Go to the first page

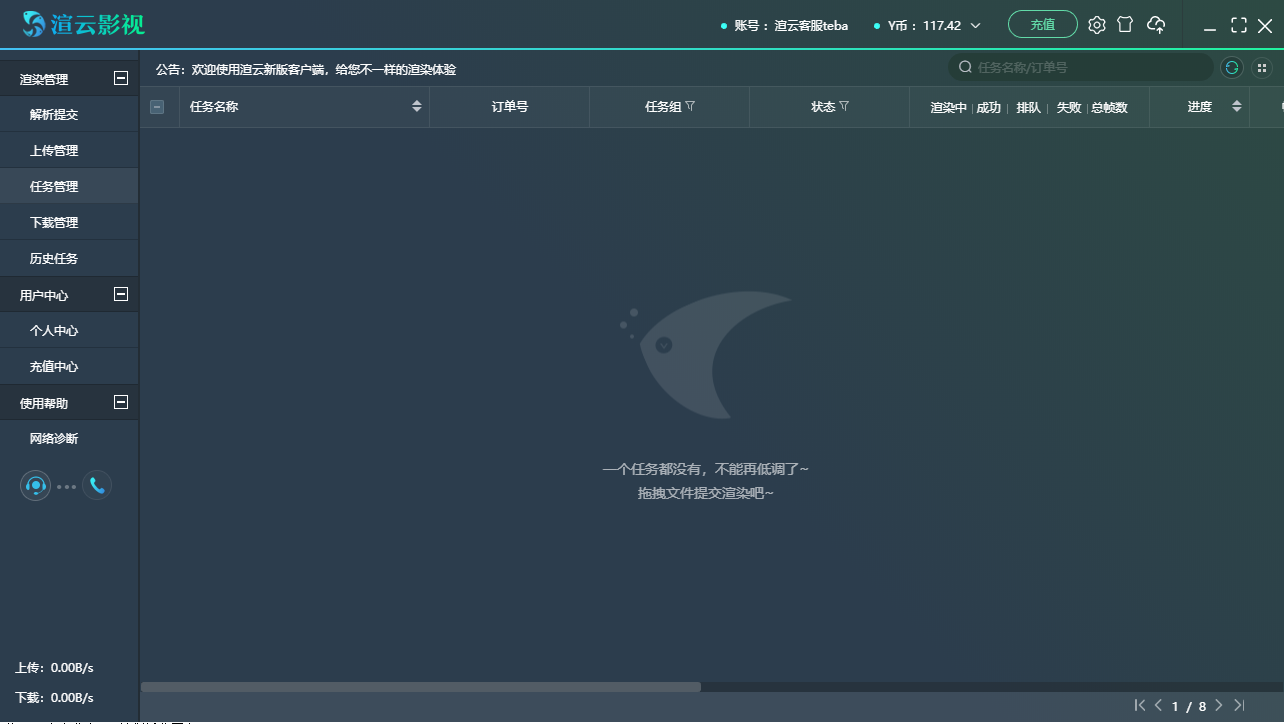coord(1140,705)
